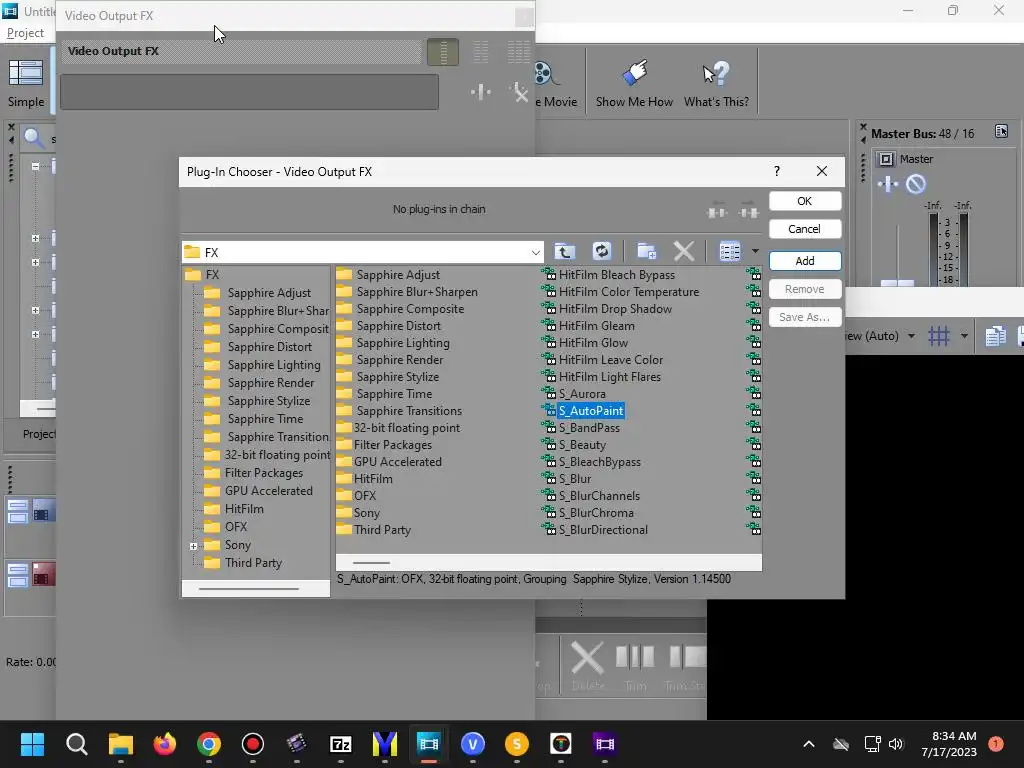
Task: Click the Up One Level folder icon
Action: point(565,251)
